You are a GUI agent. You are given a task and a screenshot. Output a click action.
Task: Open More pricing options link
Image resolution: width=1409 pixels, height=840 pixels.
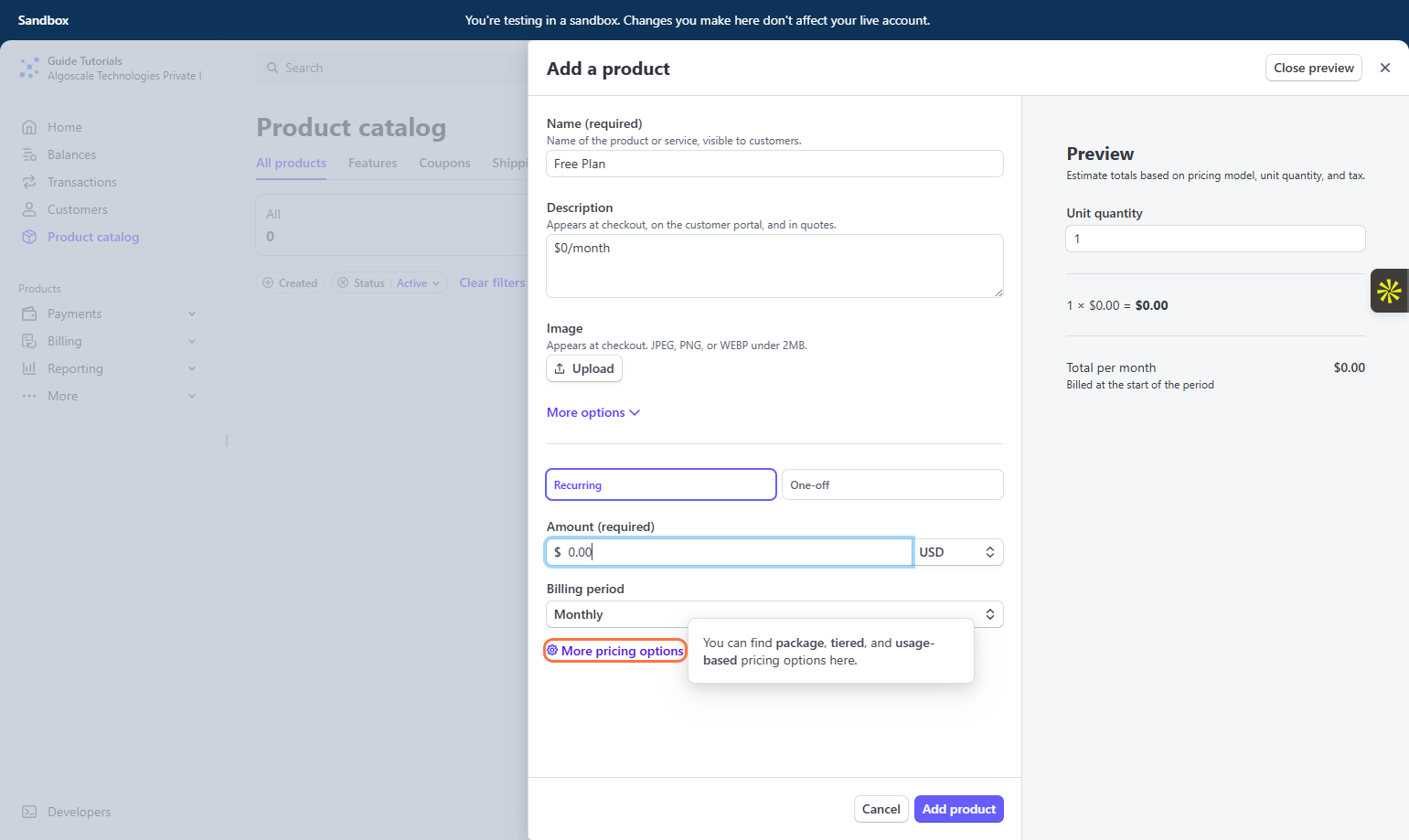click(x=615, y=651)
